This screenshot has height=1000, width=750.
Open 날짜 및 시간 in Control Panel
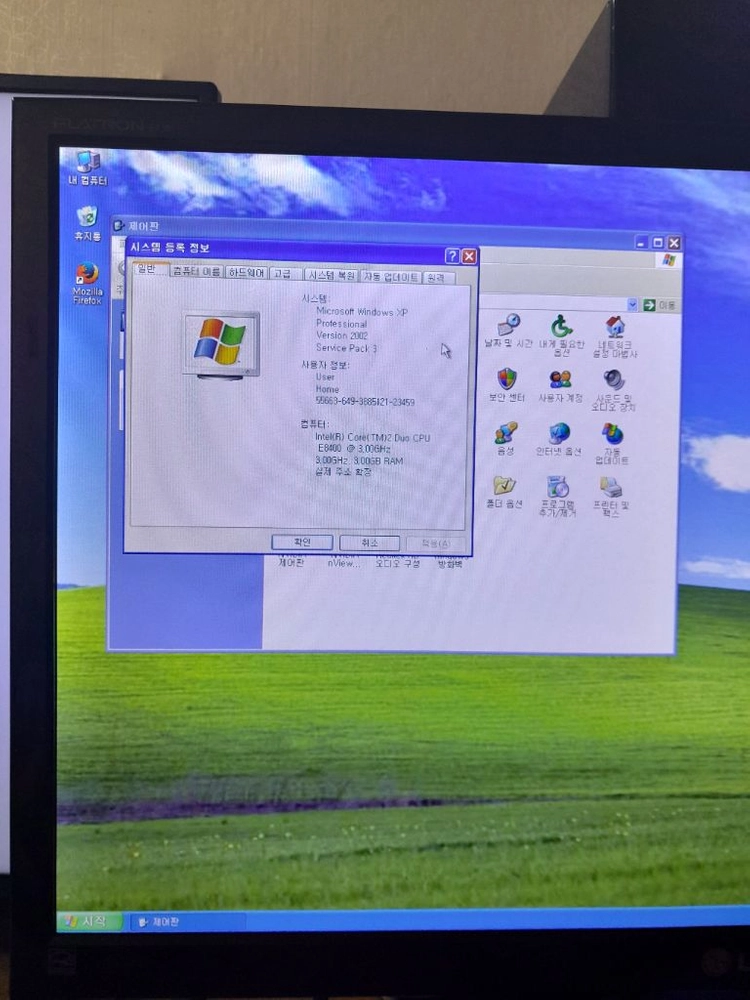(x=508, y=330)
